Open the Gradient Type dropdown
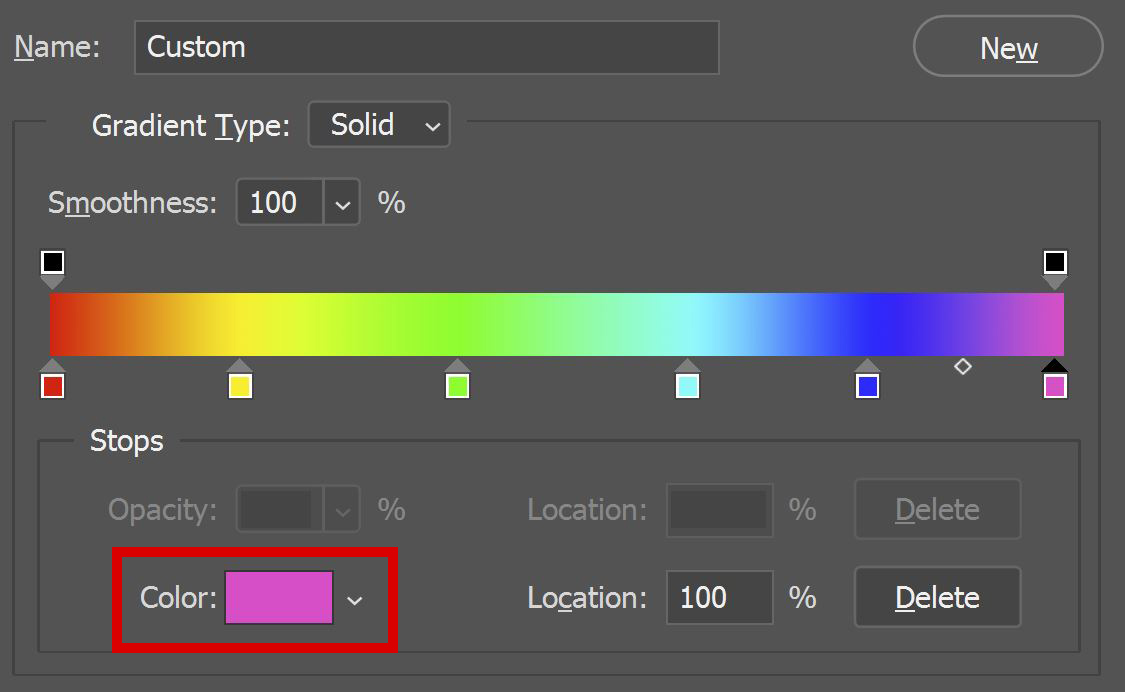Screen dimensions: 1125x692 point(378,124)
